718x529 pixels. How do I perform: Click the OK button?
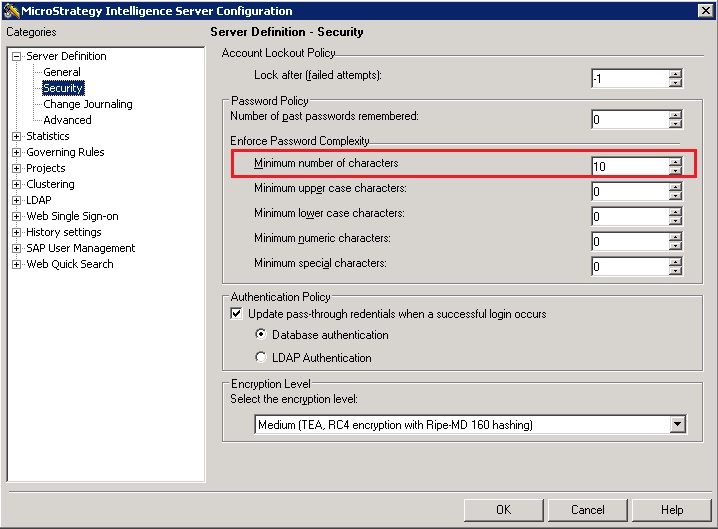pos(504,510)
